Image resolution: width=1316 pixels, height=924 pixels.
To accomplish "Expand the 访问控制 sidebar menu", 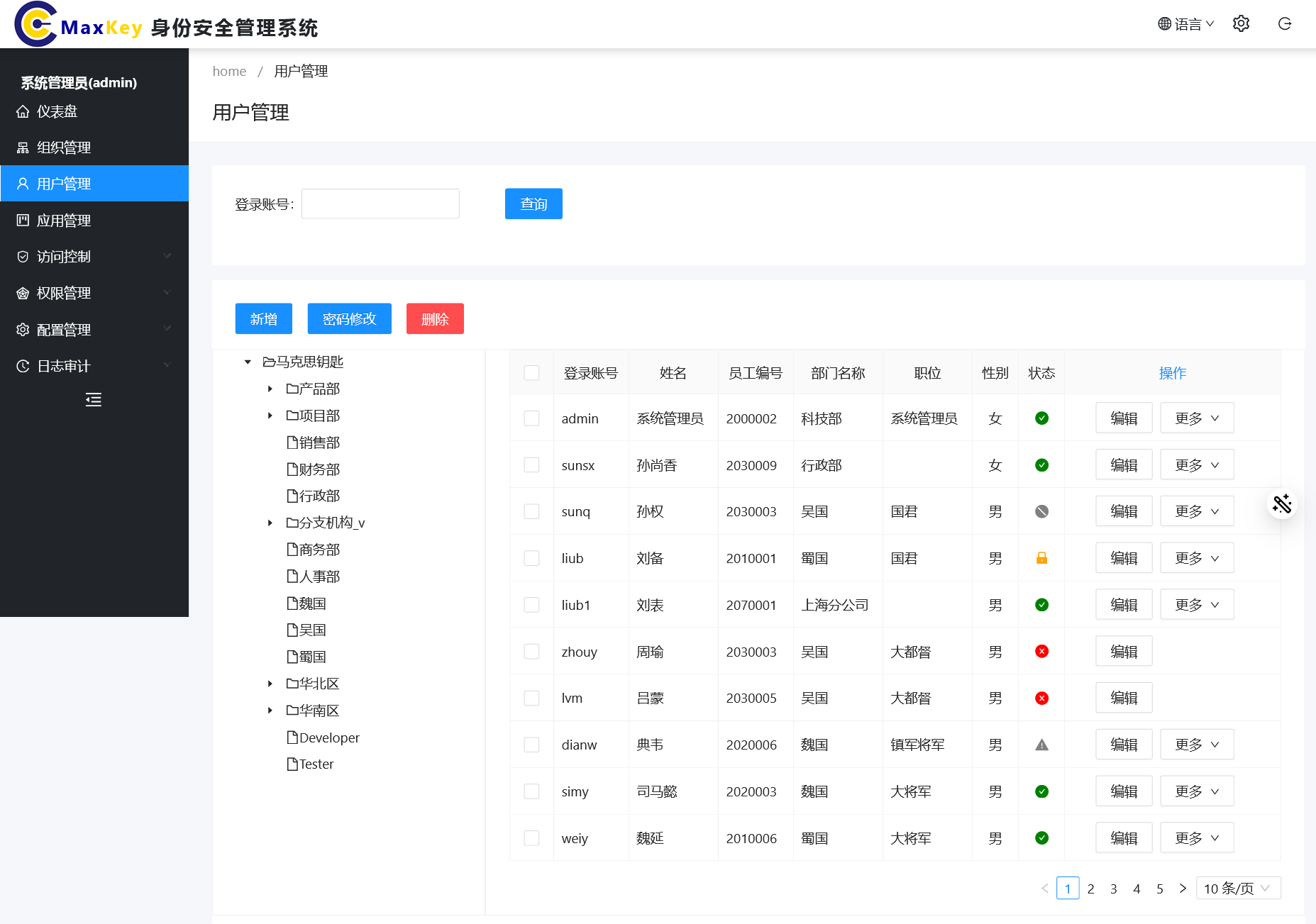I will pos(94,257).
